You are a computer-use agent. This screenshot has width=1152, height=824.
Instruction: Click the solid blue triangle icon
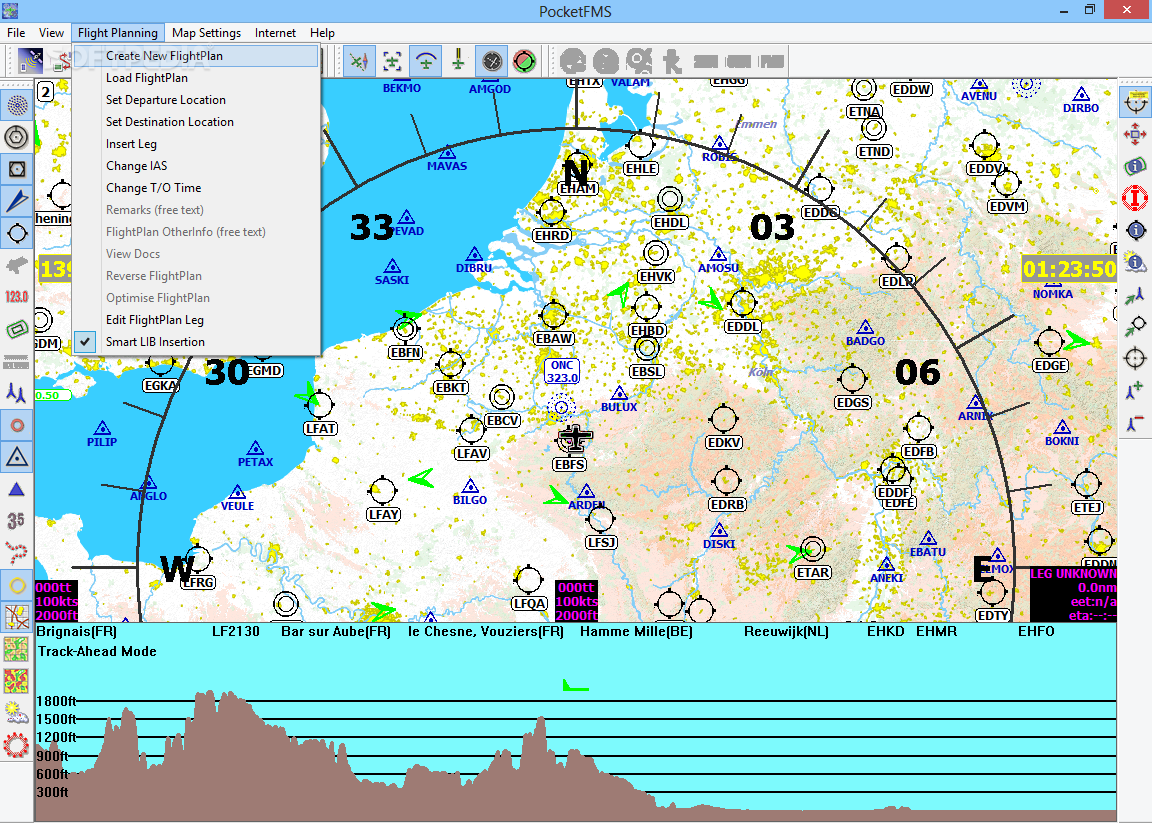[17, 489]
